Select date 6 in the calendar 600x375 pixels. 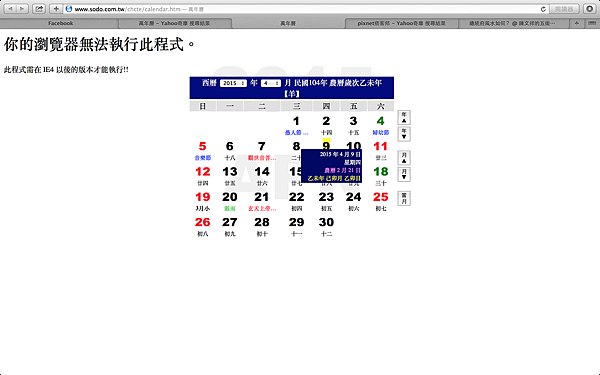(230, 147)
